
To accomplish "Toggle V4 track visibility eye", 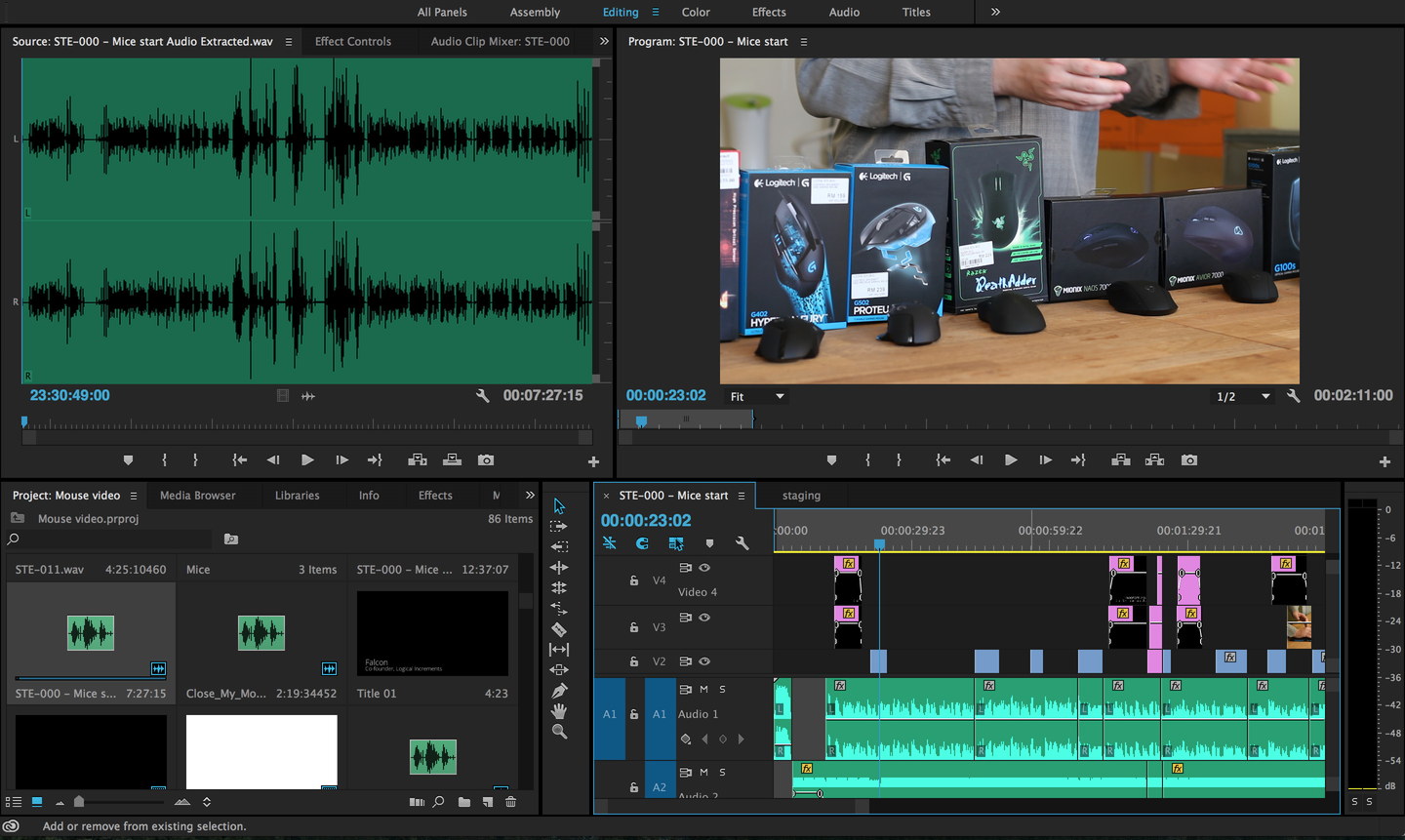I will 704,568.
